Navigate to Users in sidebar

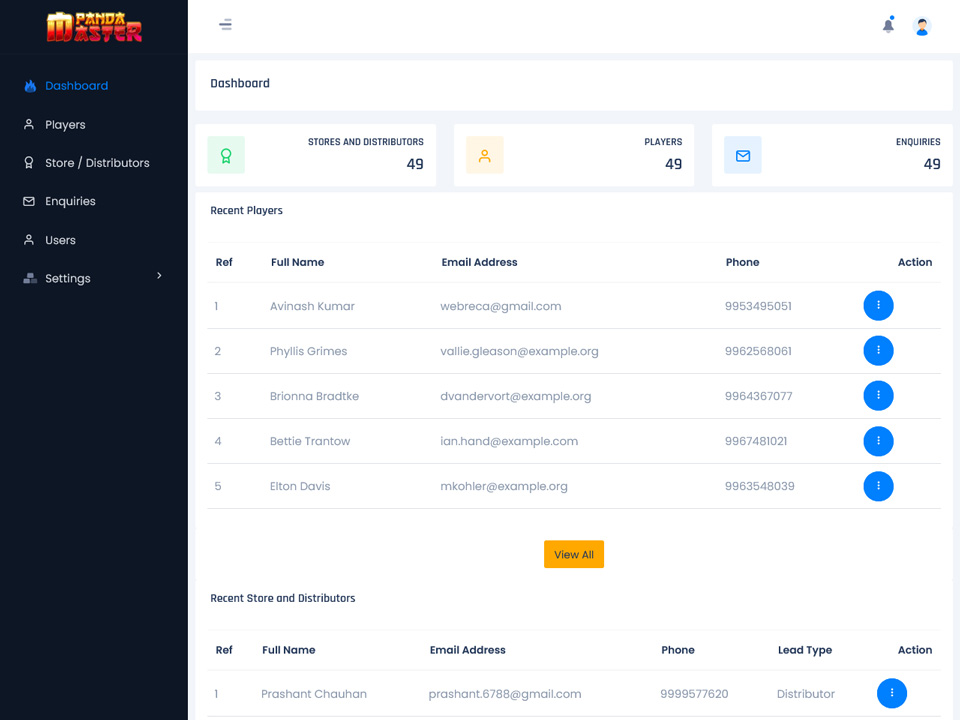[60, 240]
